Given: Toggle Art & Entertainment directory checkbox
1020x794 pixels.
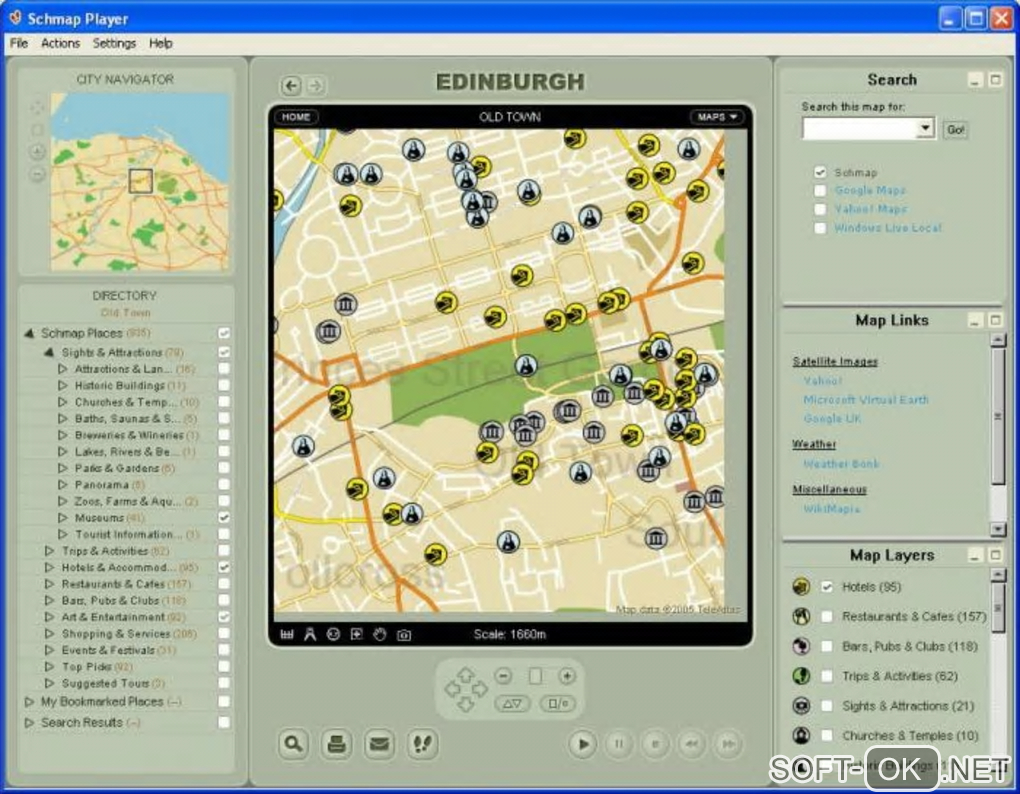Looking at the screenshot, I should coord(224,616).
